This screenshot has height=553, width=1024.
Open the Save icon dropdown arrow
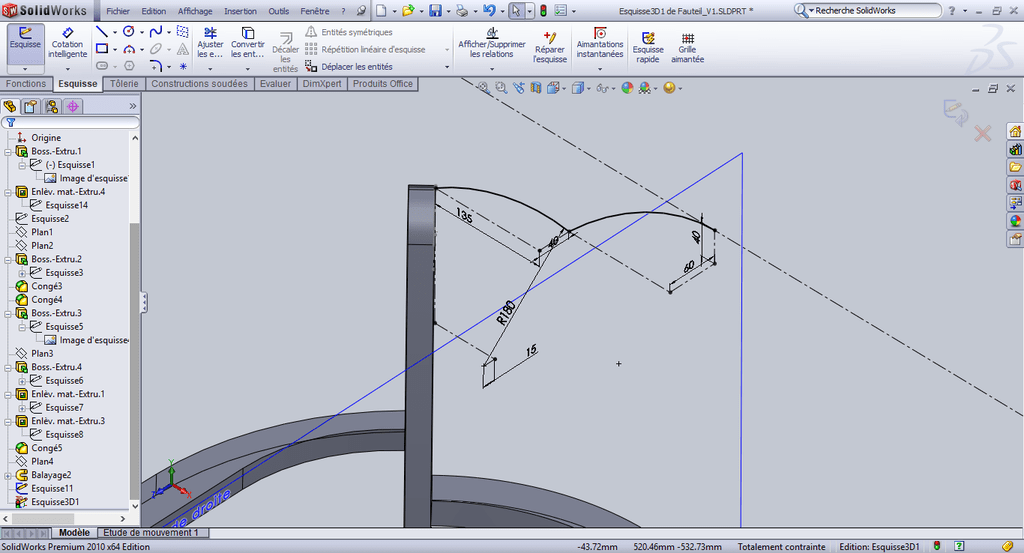coord(448,11)
